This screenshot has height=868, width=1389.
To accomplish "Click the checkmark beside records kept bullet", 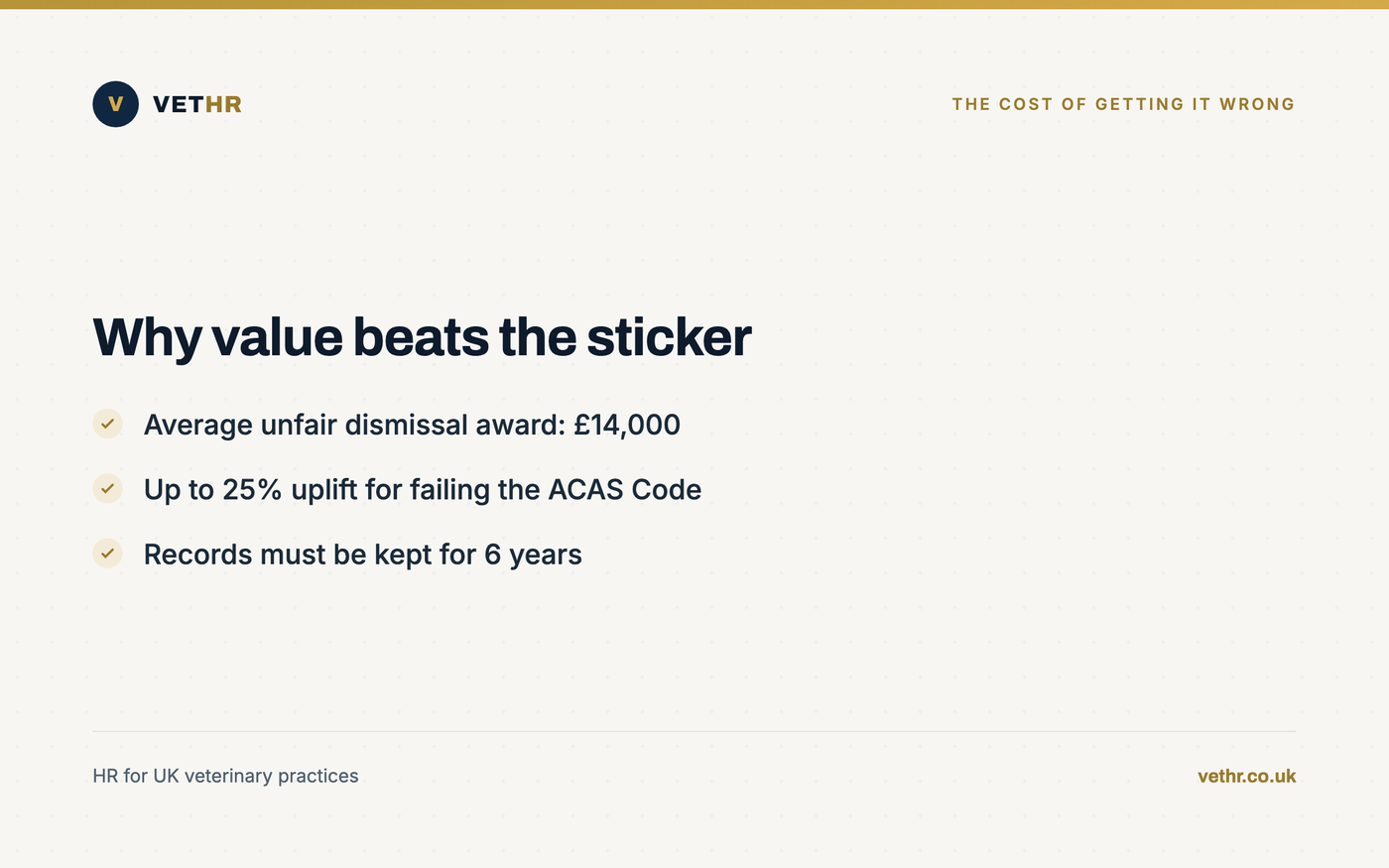I will (x=107, y=554).
